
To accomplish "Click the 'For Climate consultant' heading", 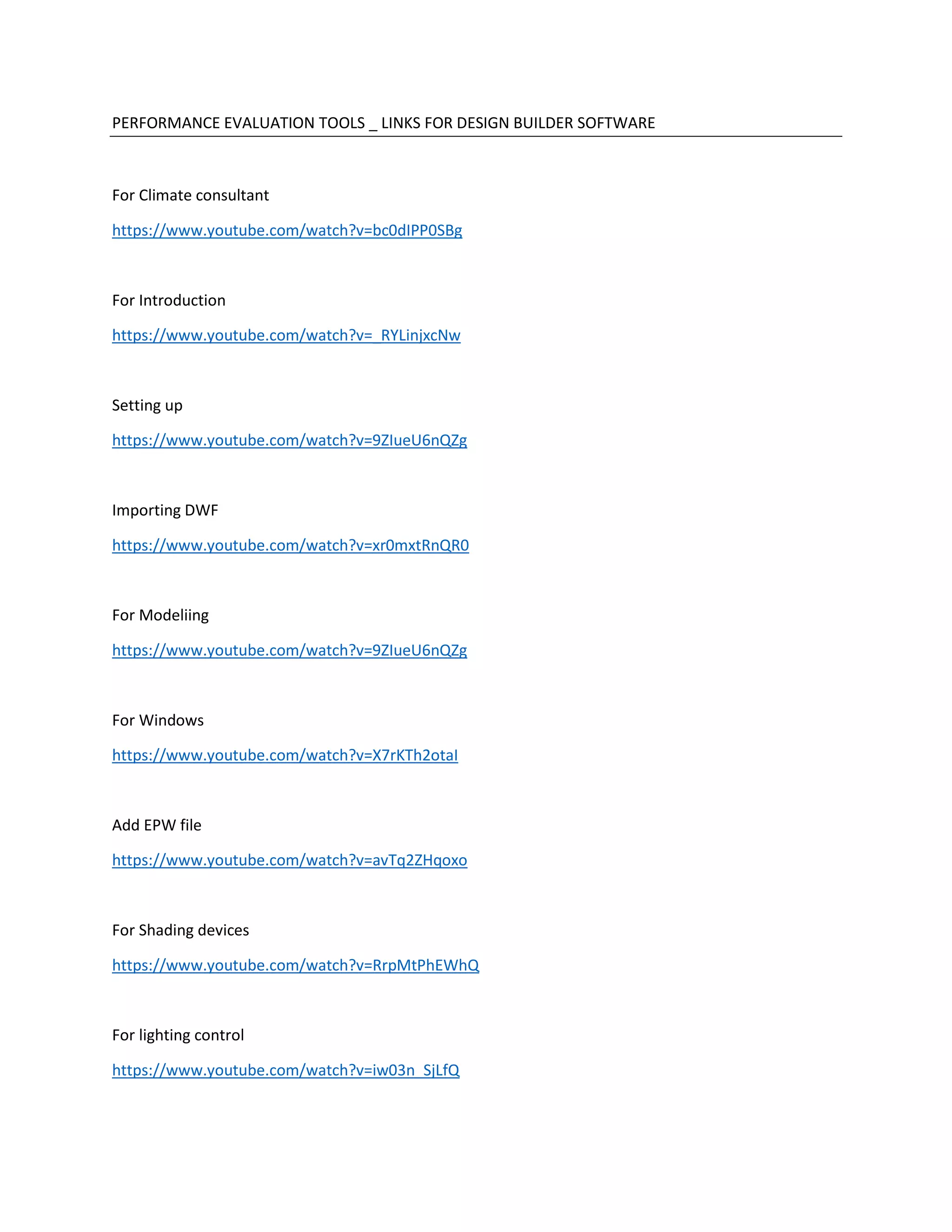I will [x=190, y=195].
